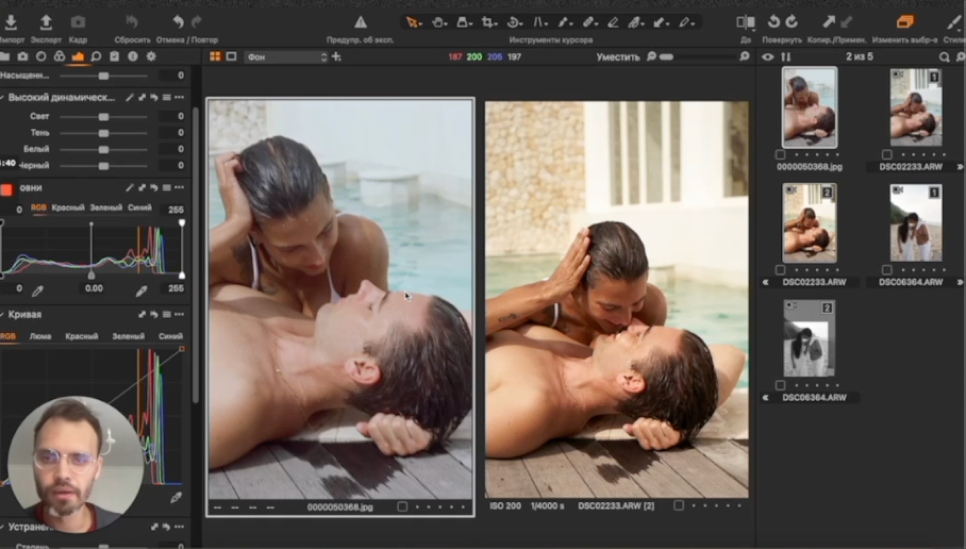Toggle selection checkbox under 0000050368.jpg thumbnail
The width and height of the screenshot is (966, 549).
point(780,155)
